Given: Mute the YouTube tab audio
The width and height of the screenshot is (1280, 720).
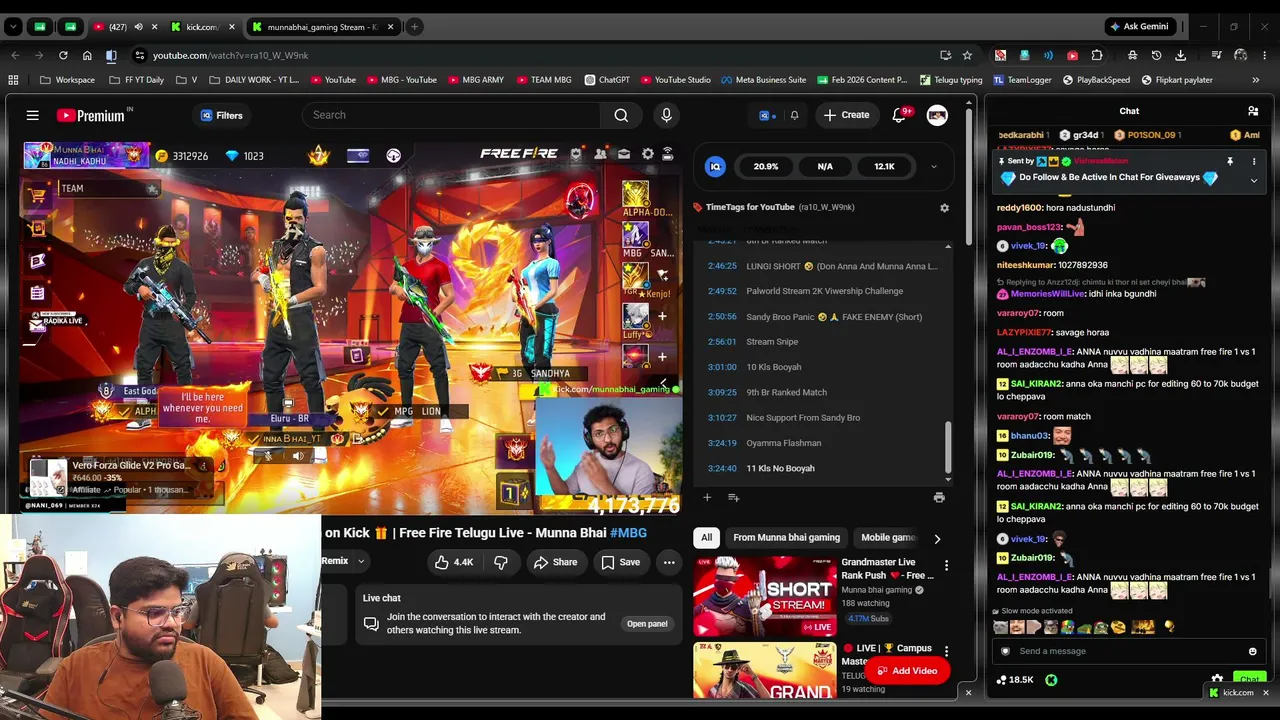Looking at the screenshot, I should [138, 27].
